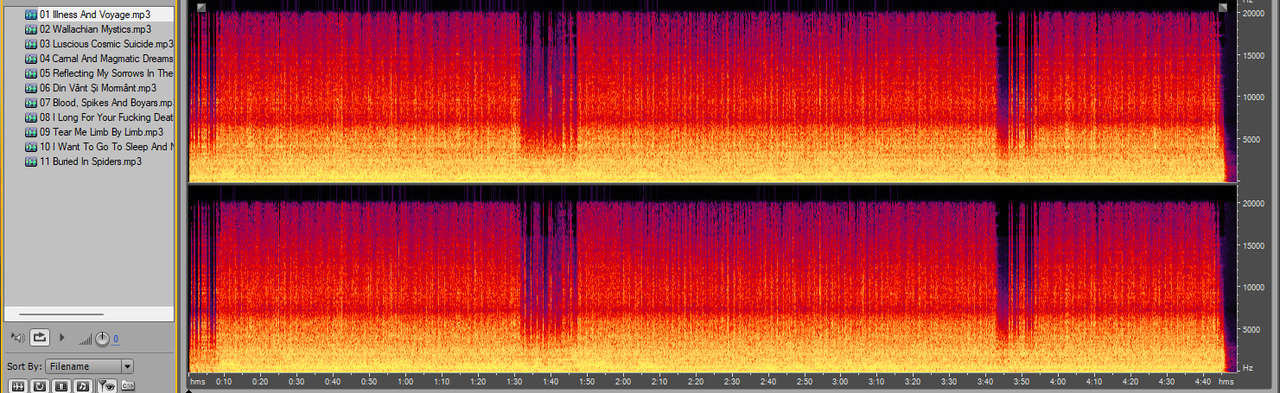Click audio file icon of 04 Carnal And Magmatic
This screenshot has height=393, width=1280.
(x=31, y=58)
